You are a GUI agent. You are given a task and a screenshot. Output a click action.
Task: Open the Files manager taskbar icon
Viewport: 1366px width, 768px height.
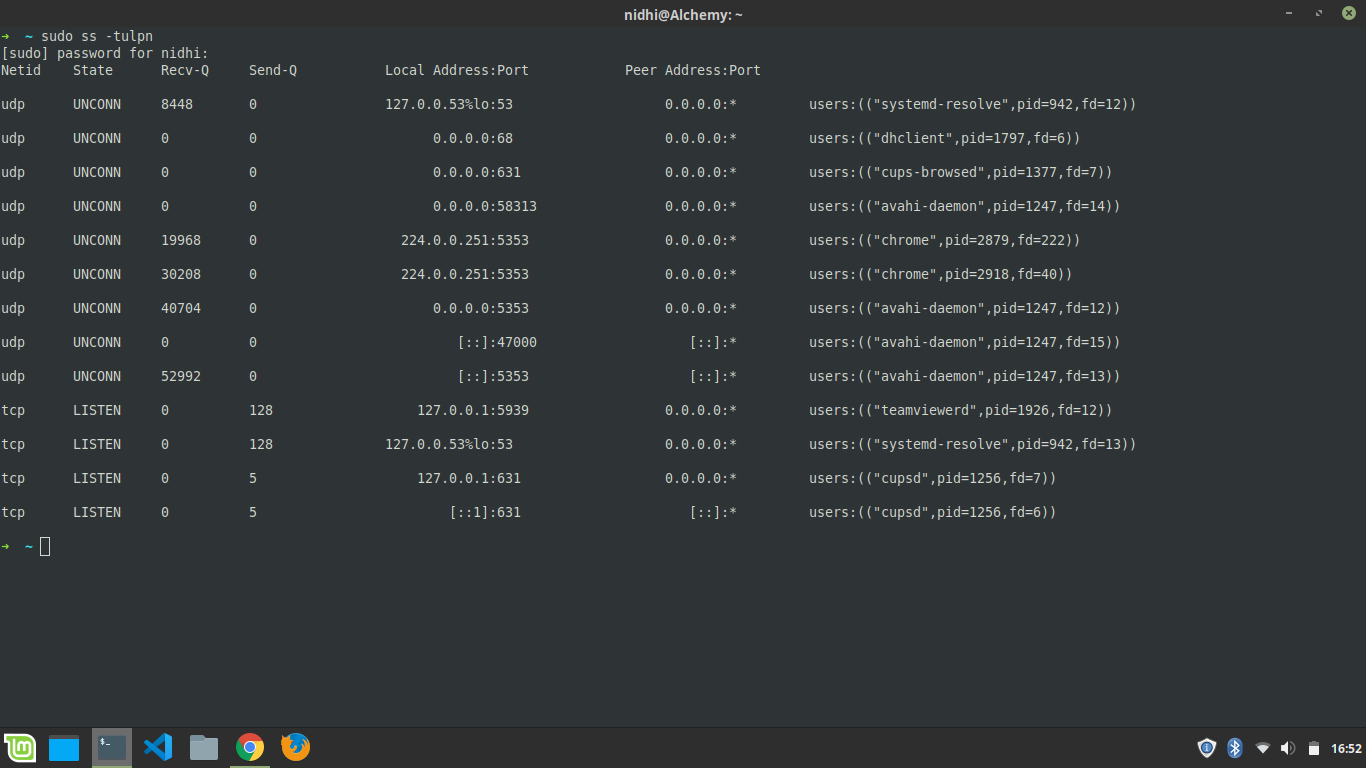[204, 747]
